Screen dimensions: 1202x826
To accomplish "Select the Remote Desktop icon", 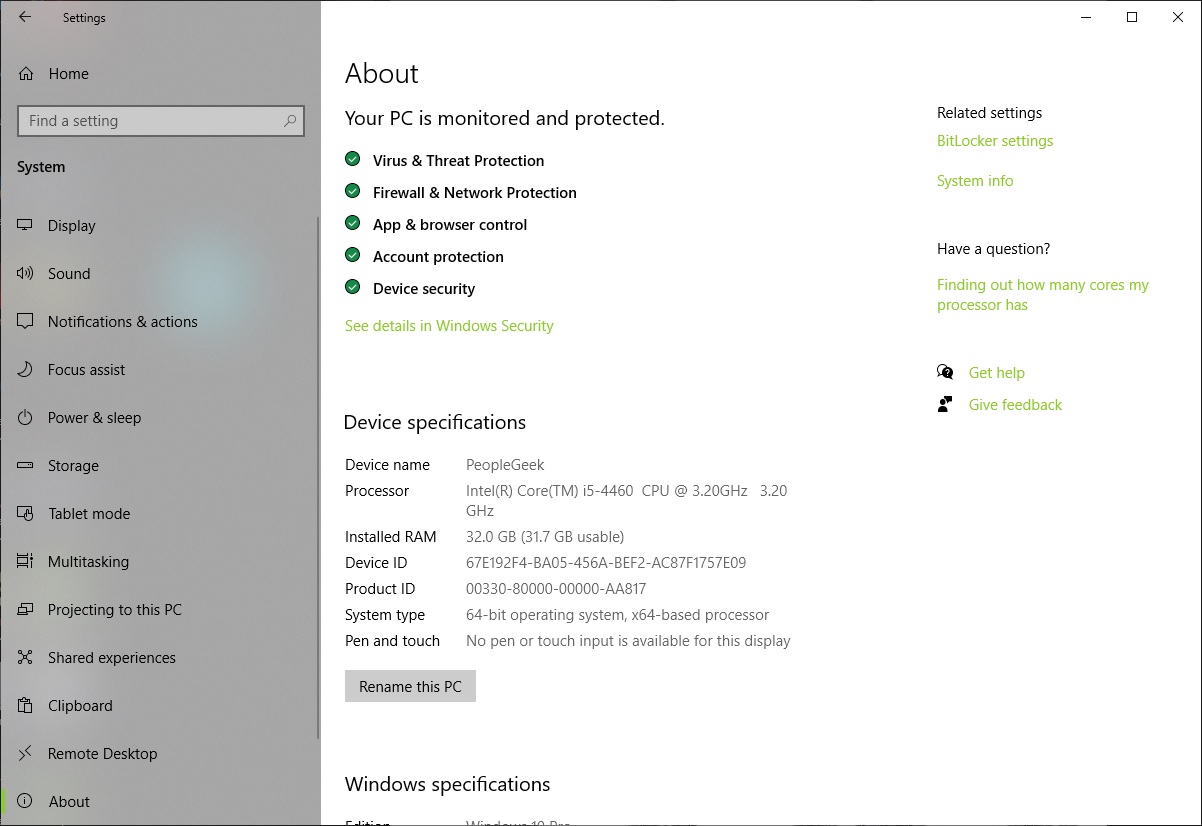I will click(26, 754).
